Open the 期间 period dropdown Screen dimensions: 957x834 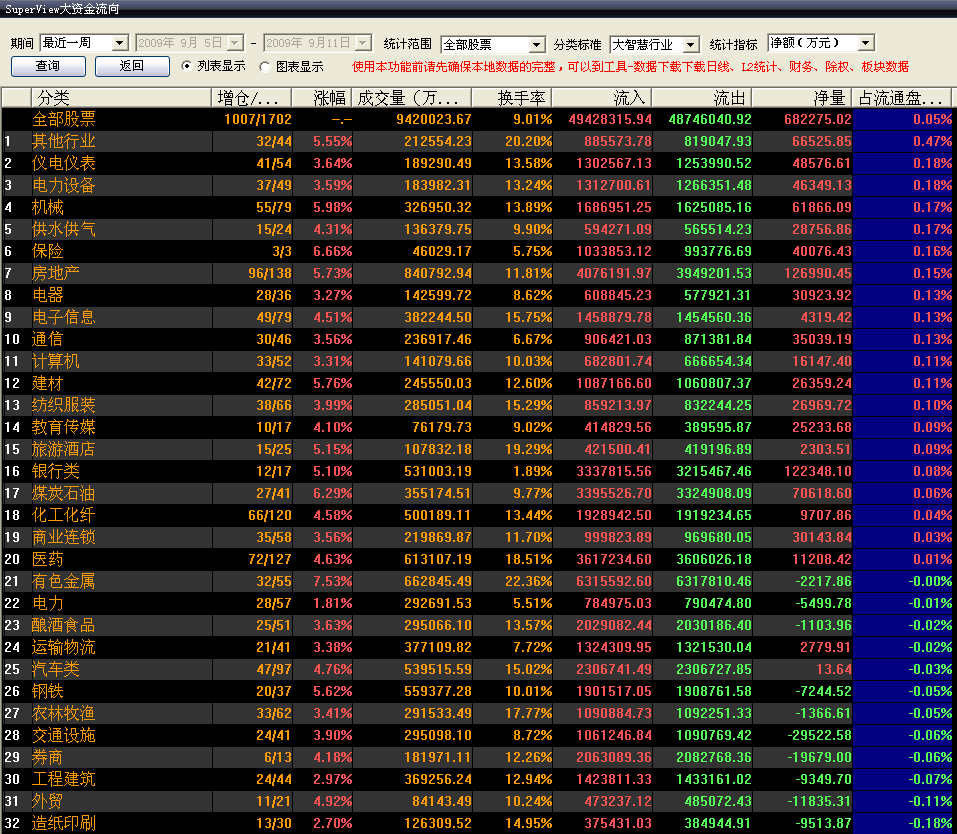(119, 43)
